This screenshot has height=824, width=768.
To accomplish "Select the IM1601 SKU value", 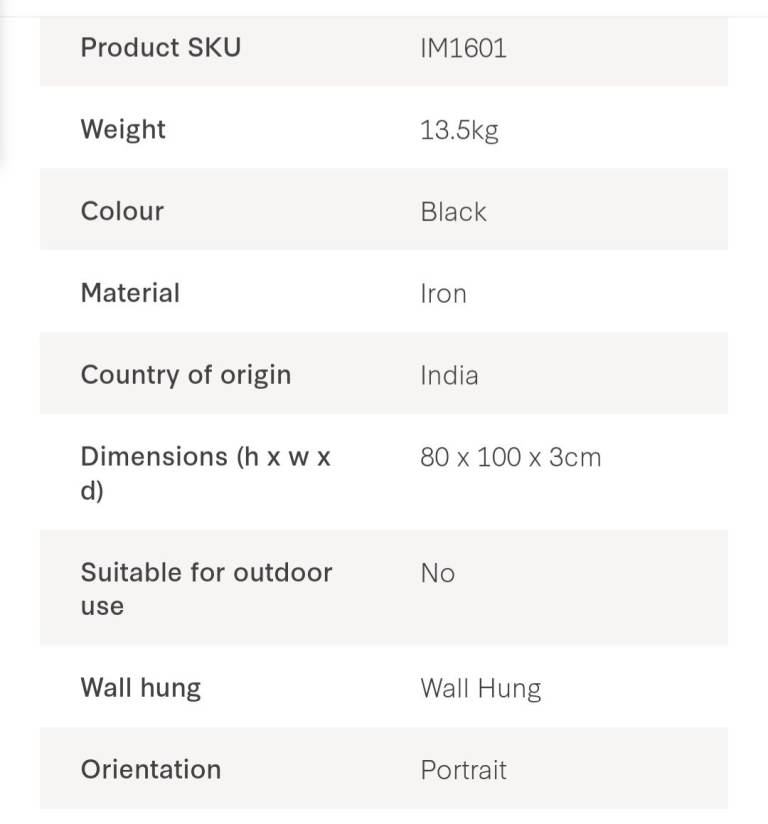I will 463,48.
